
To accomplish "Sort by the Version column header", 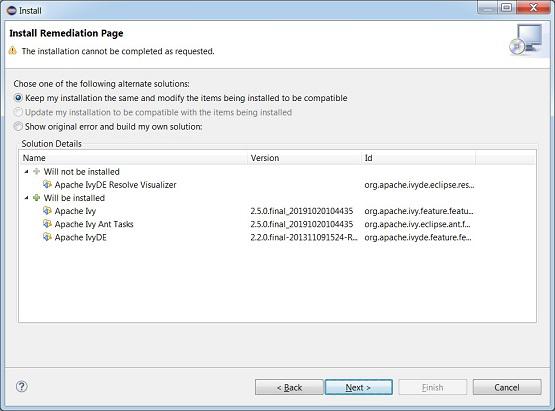I will point(305,158).
